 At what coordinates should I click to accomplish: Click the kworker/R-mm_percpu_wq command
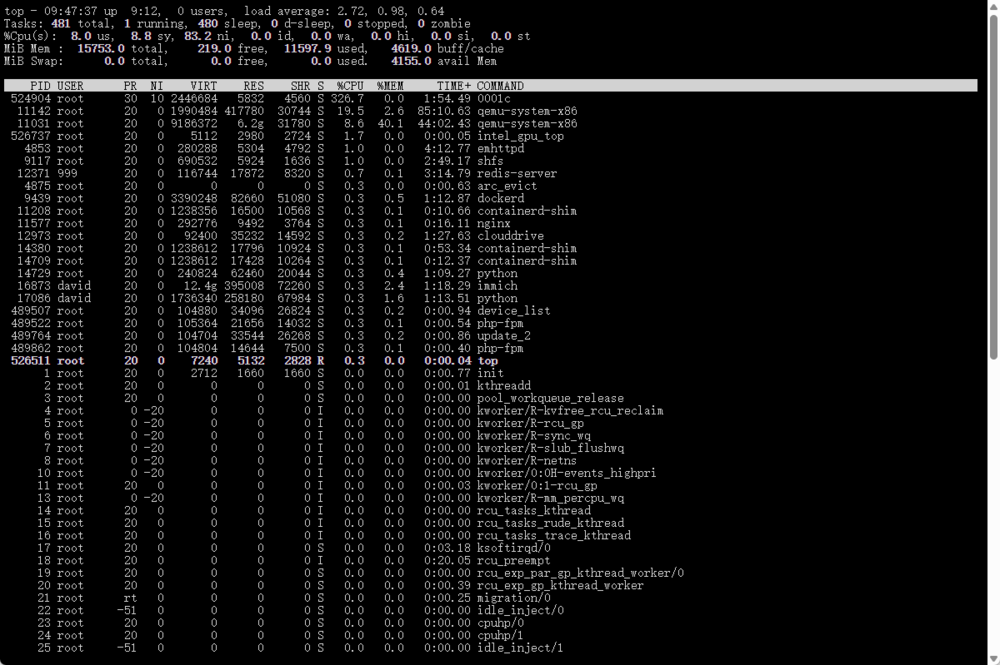tap(550, 498)
